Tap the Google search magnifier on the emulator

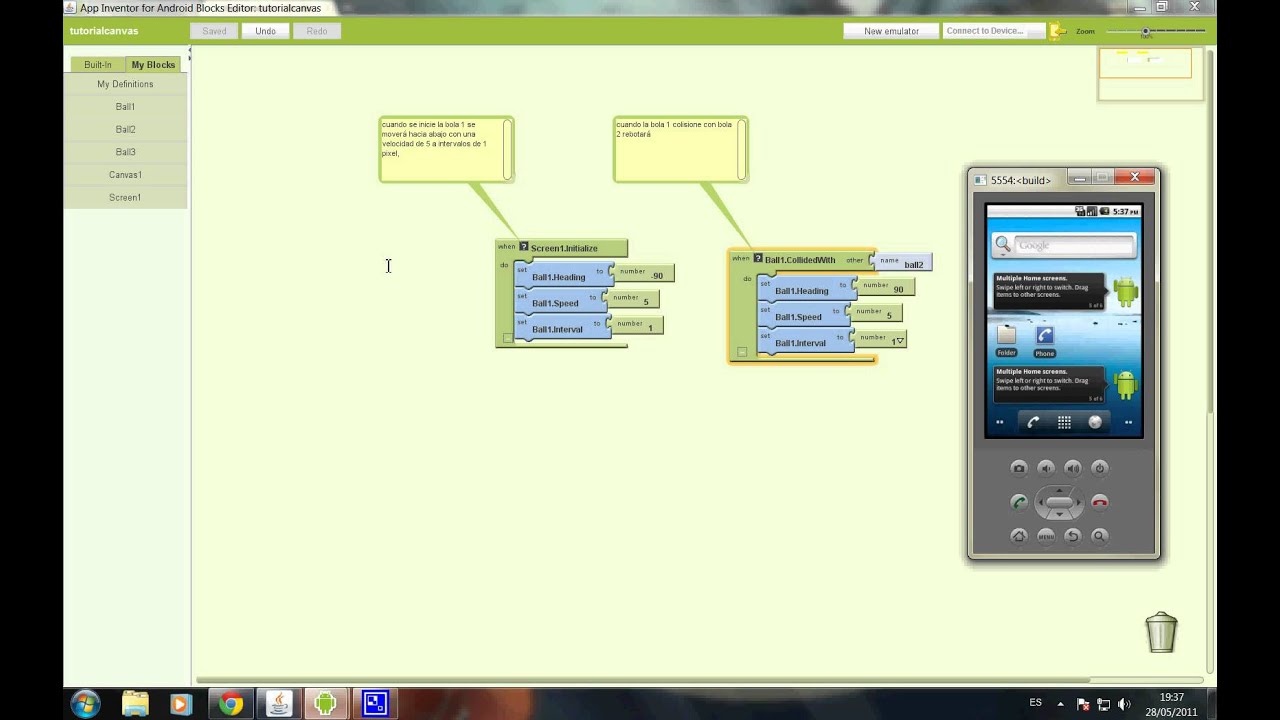pos(1003,245)
